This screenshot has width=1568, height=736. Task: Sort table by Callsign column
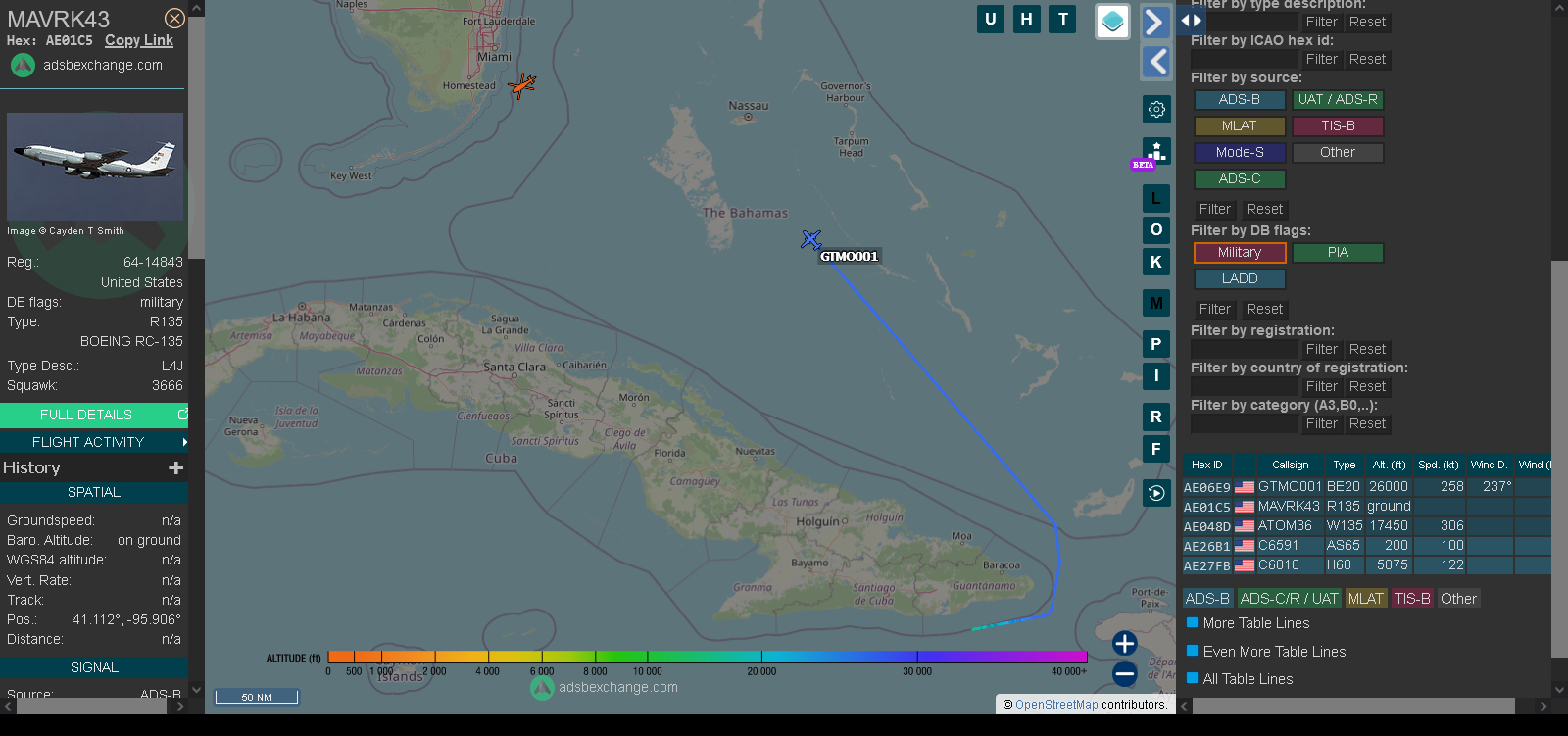pyautogui.click(x=1291, y=465)
